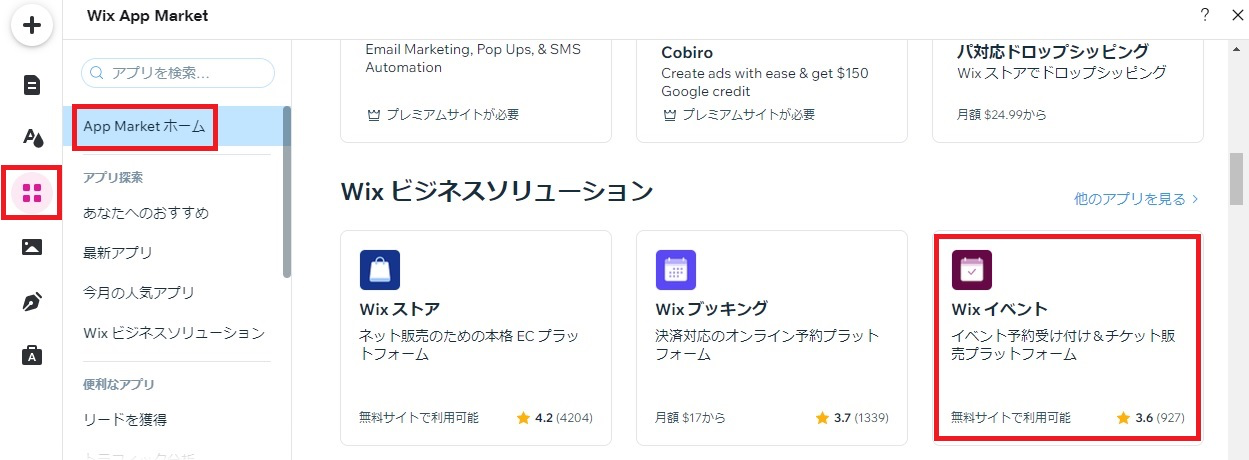The image size is (1249, 460).
Task: Open 今月の人気アプリ category
Action: (139, 293)
